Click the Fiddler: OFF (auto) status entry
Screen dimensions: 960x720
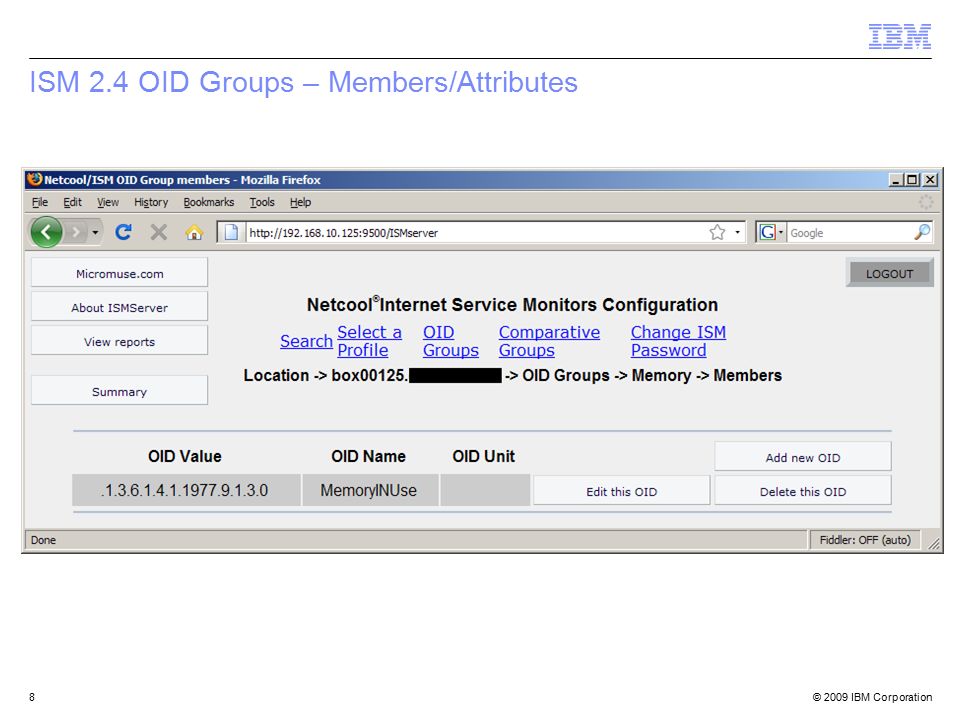click(x=865, y=540)
